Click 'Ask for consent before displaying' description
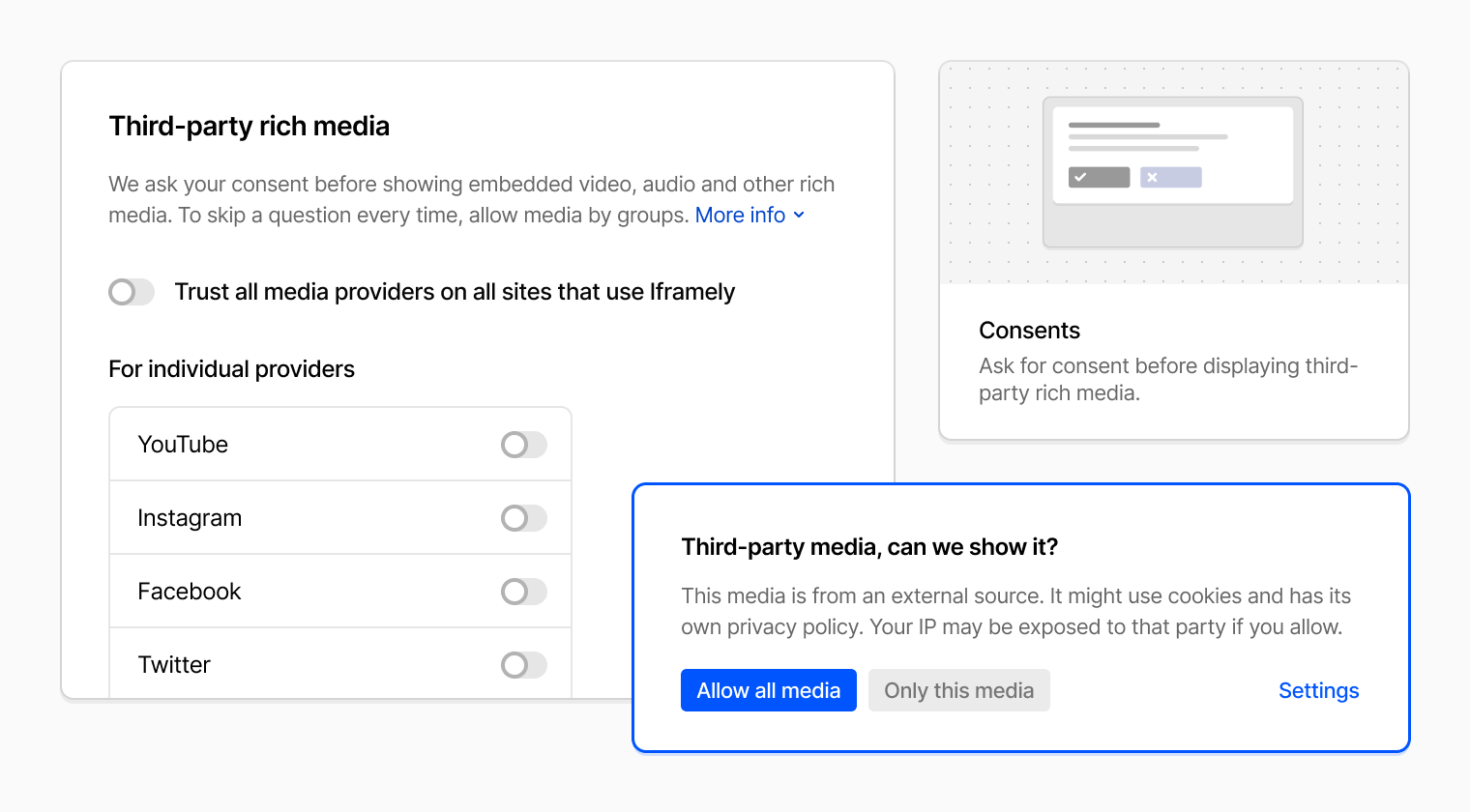 [x=1168, y=379]
